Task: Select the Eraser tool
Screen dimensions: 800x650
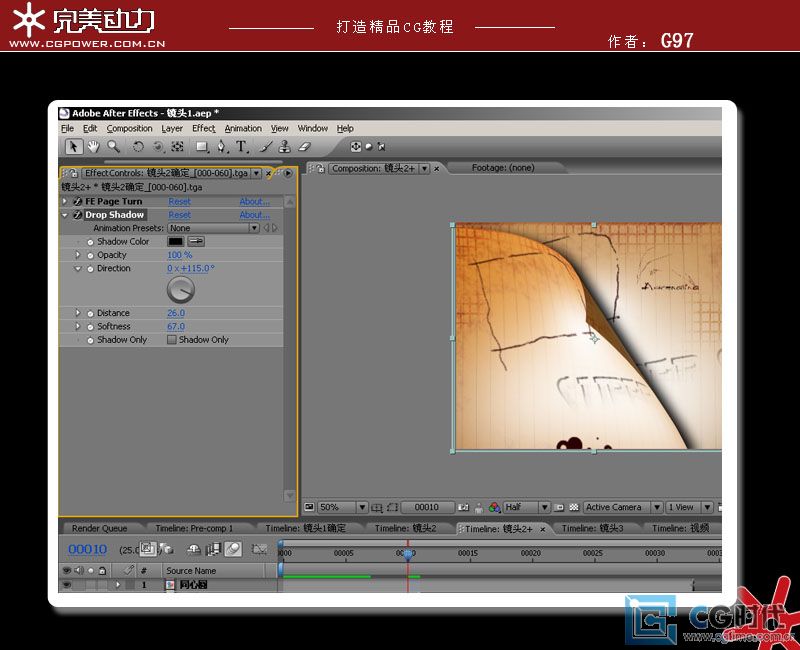Action: 304,147
